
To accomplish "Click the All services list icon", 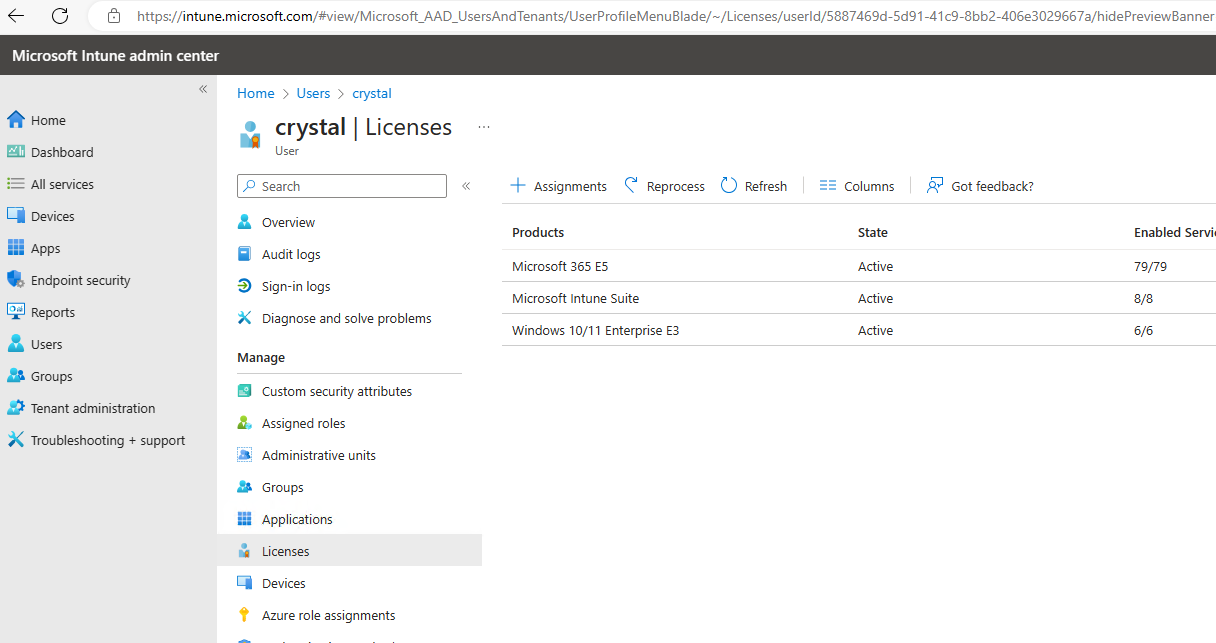I will pyautogui.click(x=15, y=184).
